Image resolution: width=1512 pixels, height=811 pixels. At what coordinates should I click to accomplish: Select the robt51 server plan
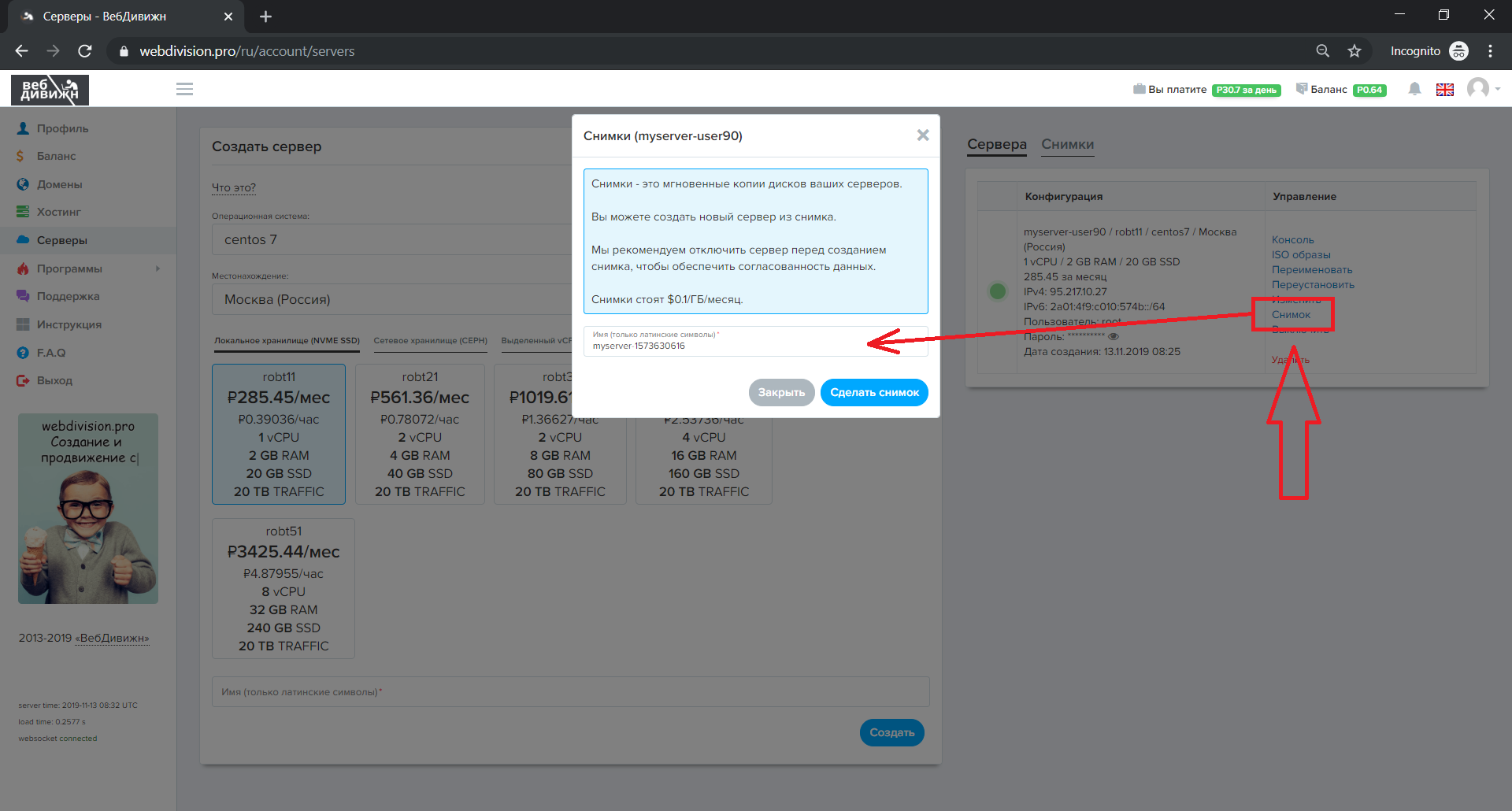[283, 588]
